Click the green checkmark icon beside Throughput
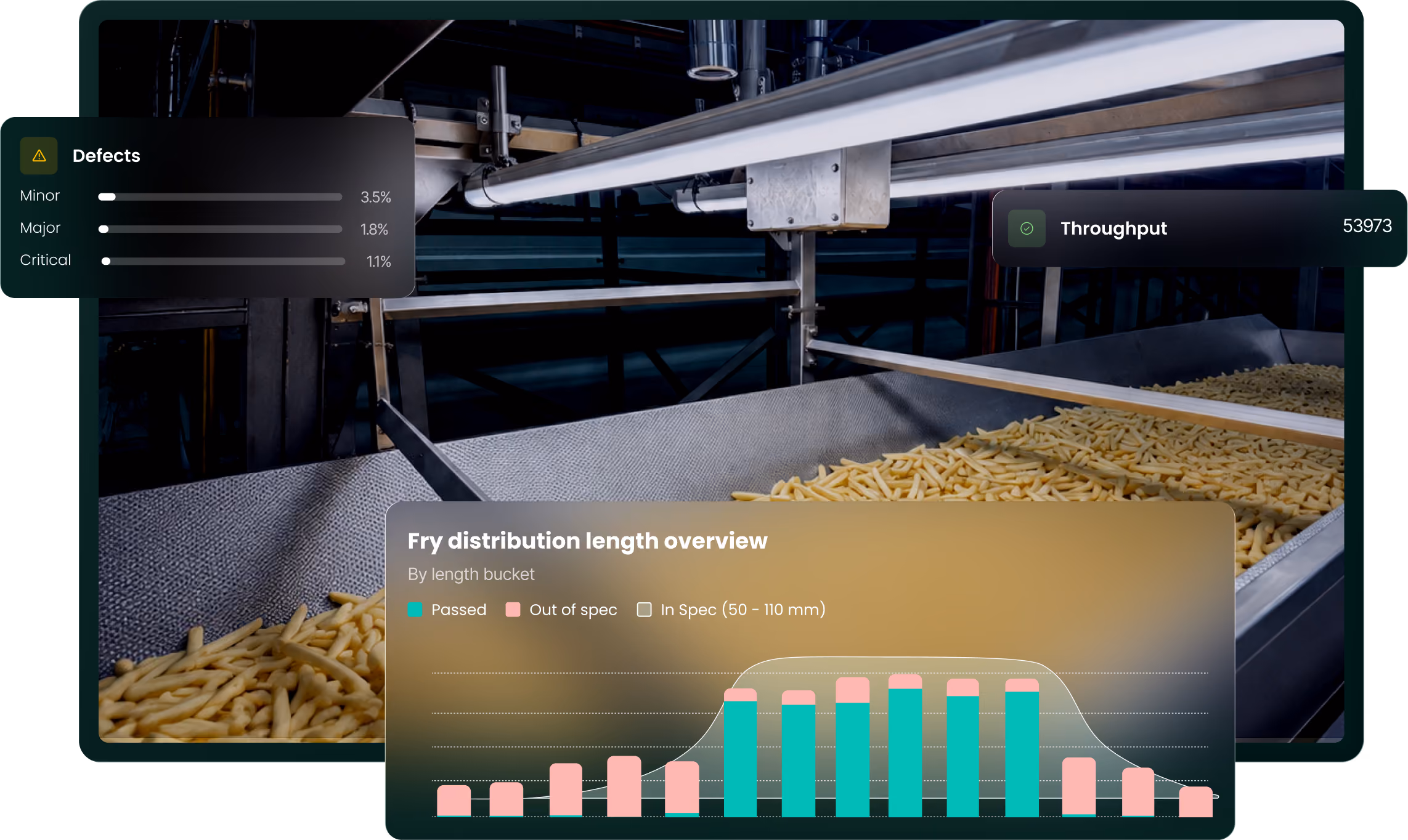The height and width of the screenshot is (840, 1408). tap(1027, 228)
